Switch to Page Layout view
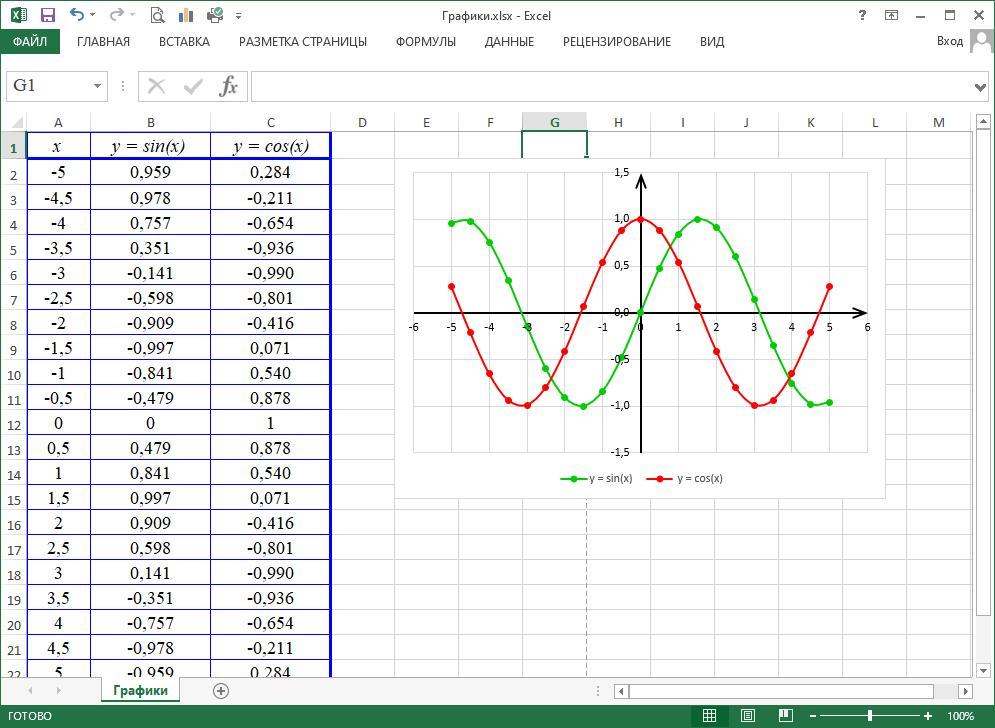The image size is (995, 728). tap(747, 716)
